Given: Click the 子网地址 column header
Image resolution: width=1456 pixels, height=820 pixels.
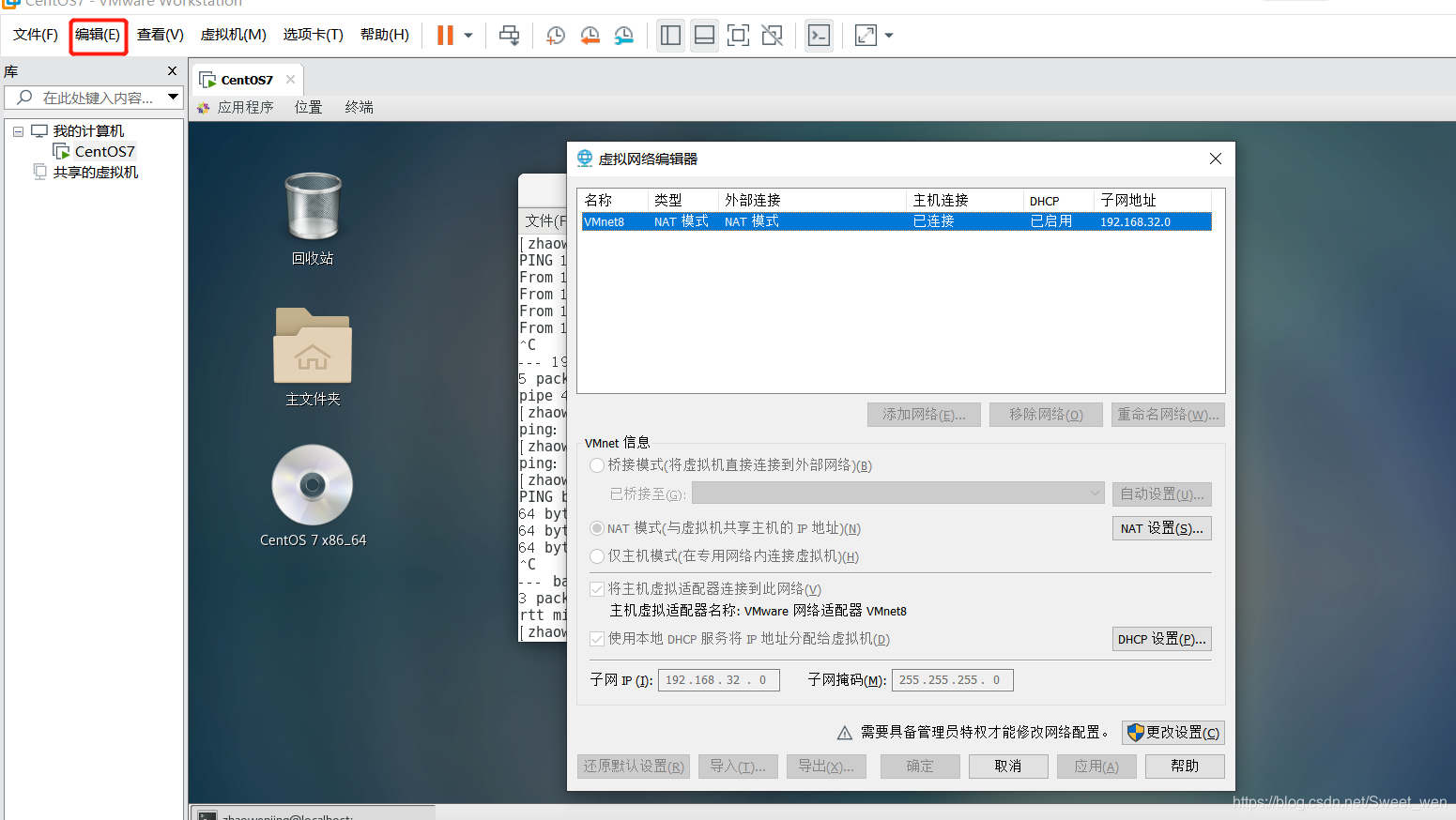Looking at the screenshot, I should [x=1153, y=200].
